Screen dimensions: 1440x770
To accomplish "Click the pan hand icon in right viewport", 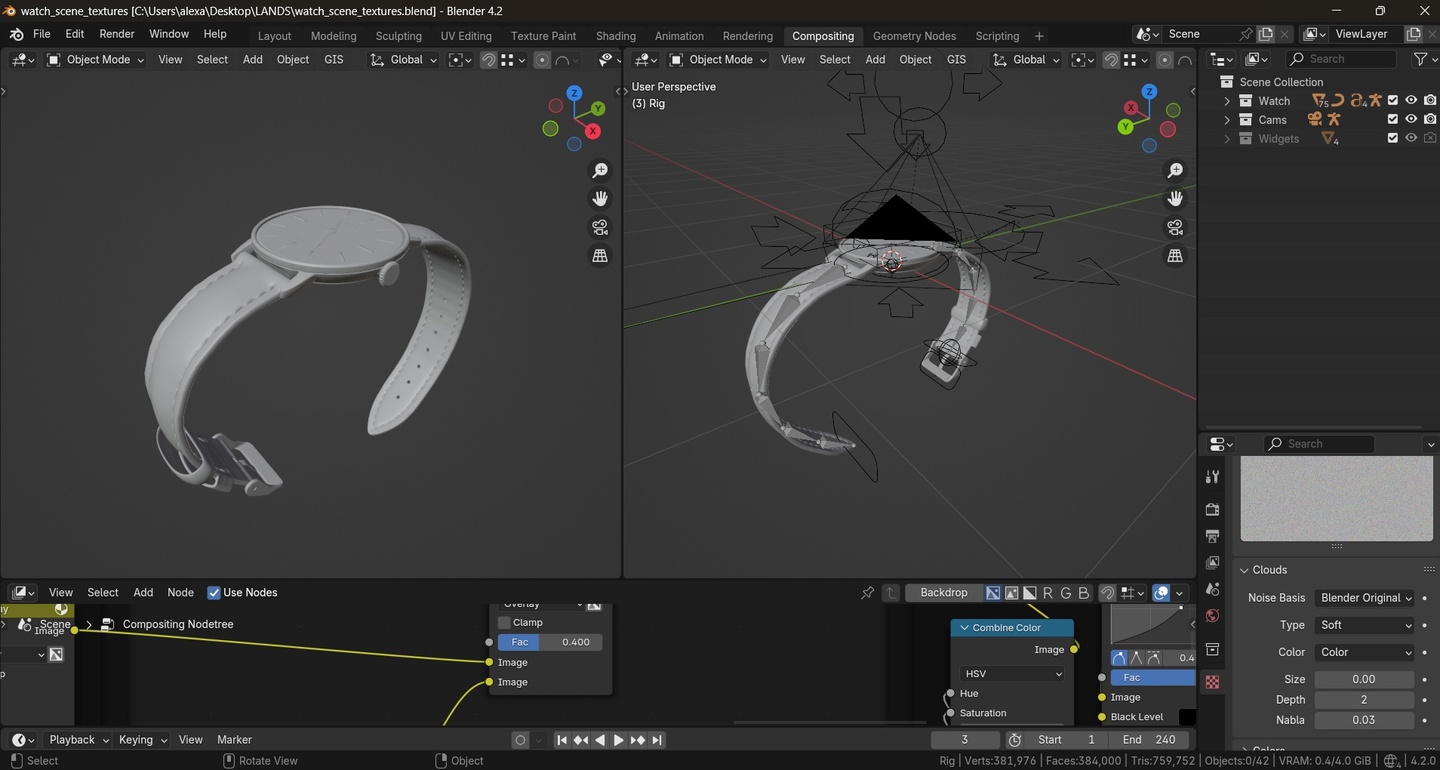I will pyautogui.click(x=1175, y=199).
